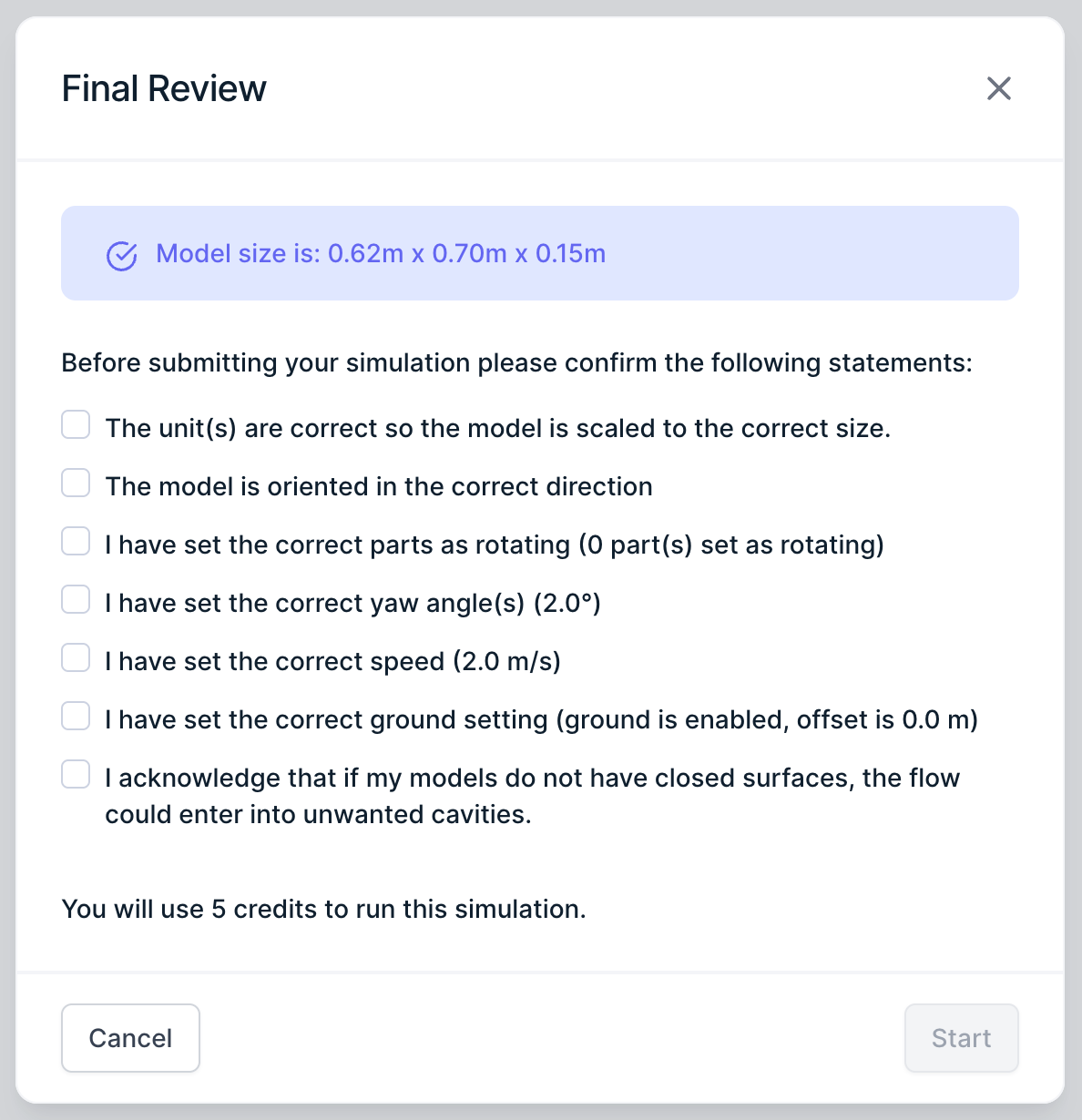The height and width of the screenshot is (1120, 1082).
Task: Select the credits usage notice text
Action: coord(324,909)
